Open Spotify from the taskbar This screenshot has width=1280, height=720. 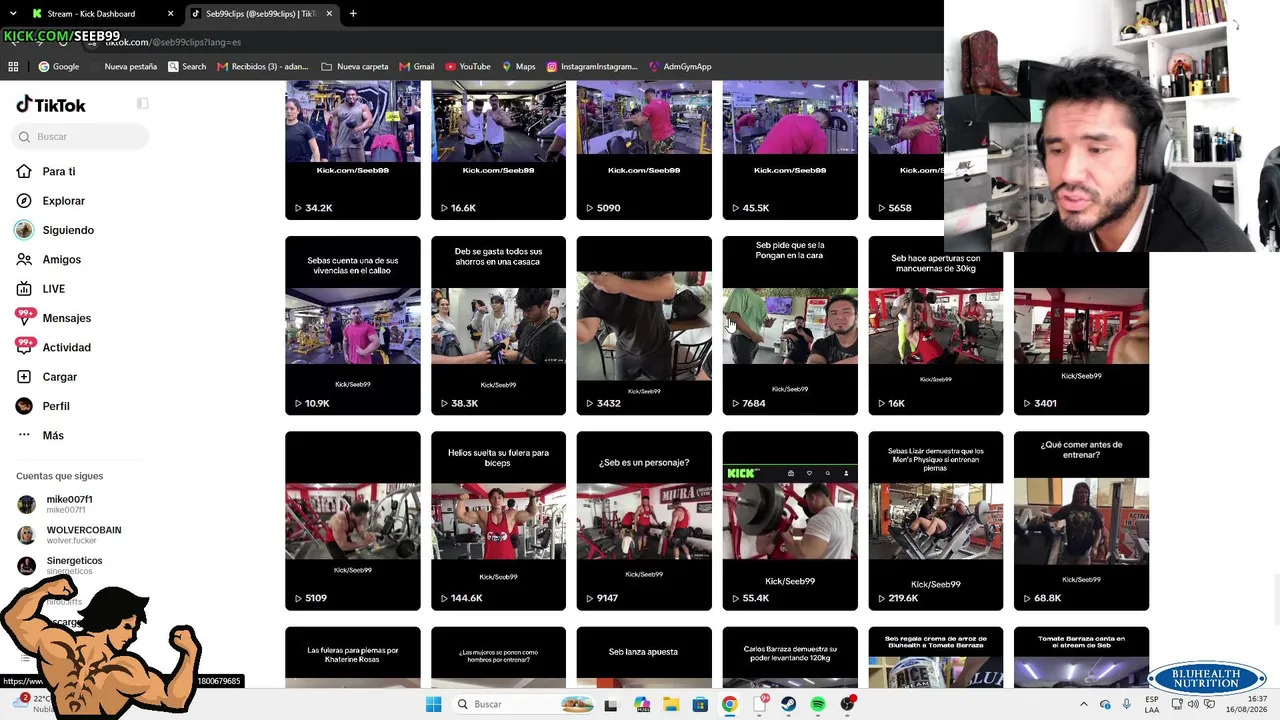[x=818, y=704]
